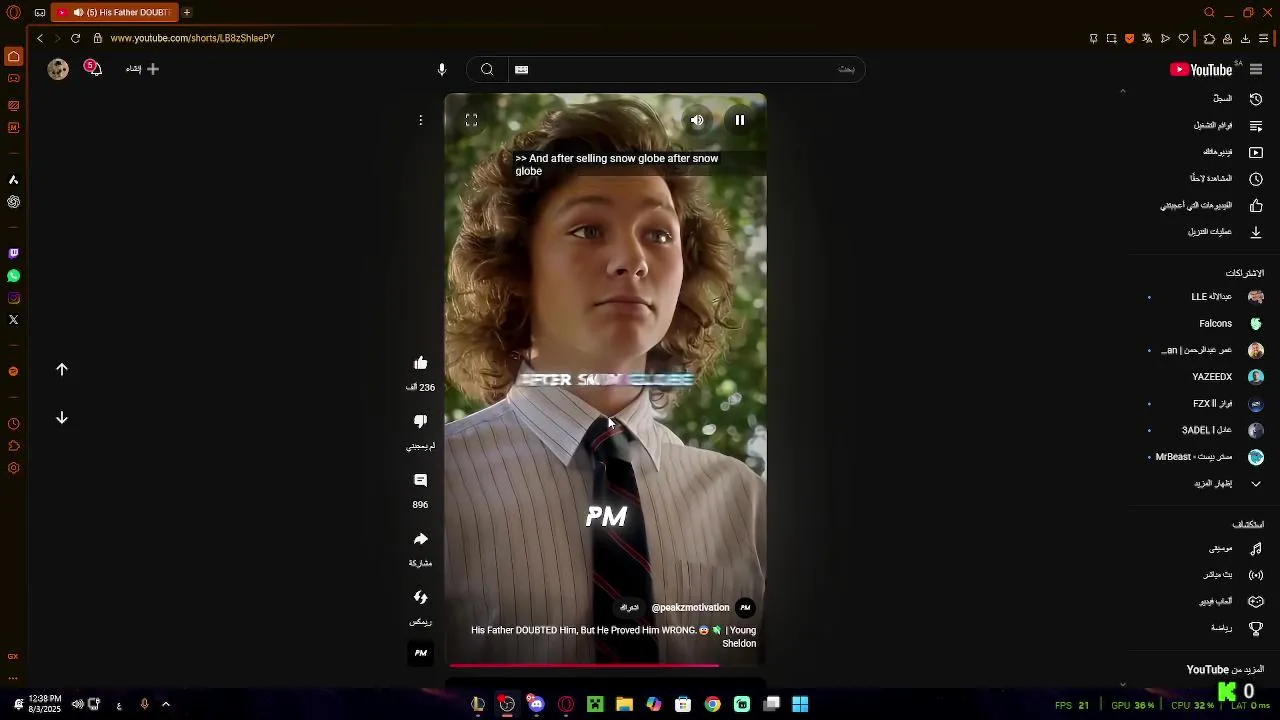1280x720 pixels.
Task: Open Your videos in sidebar
Action: pos(1233,152)
